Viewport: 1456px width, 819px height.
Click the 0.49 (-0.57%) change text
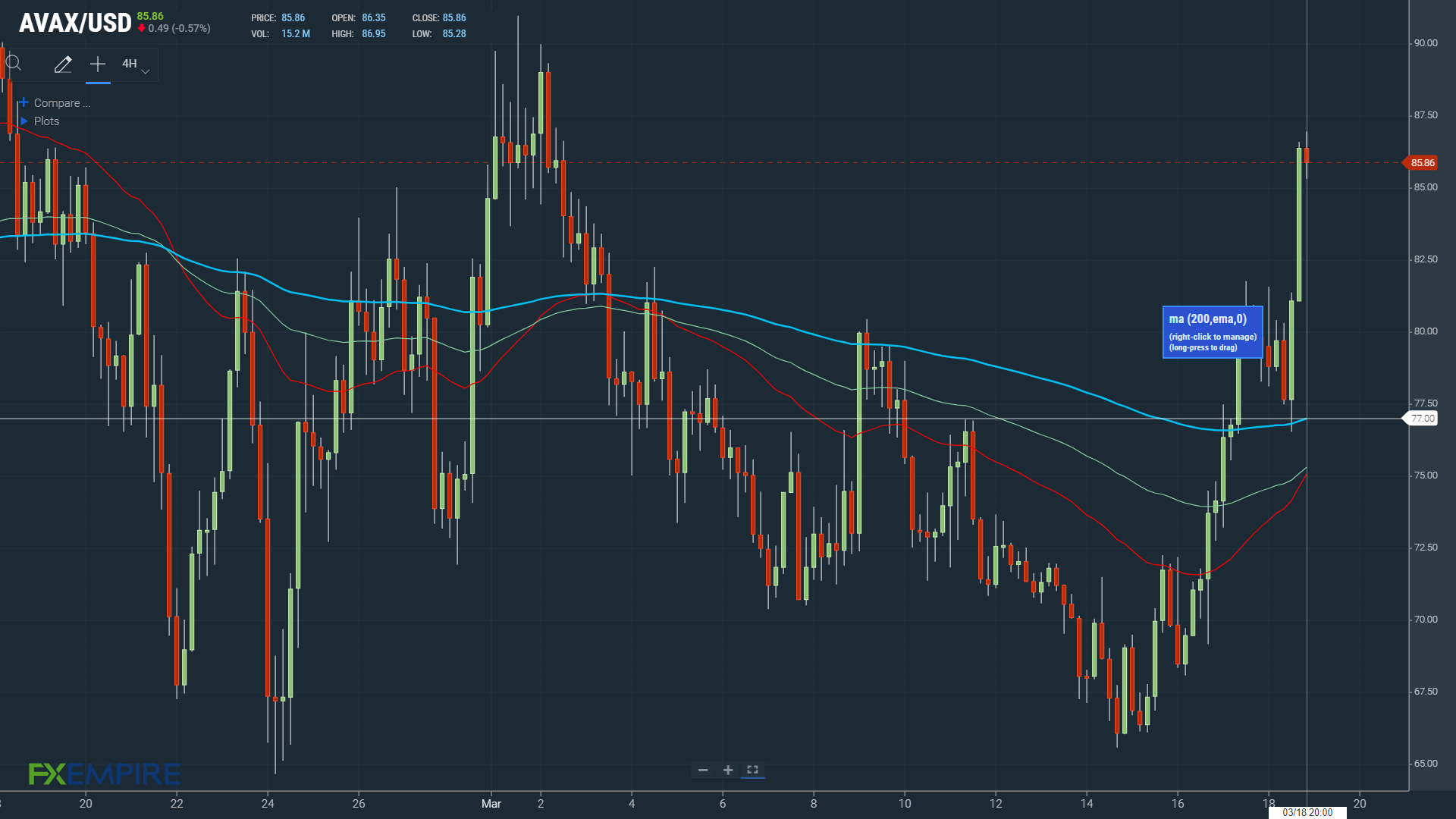pyautogui.click(x=180, y=29)
